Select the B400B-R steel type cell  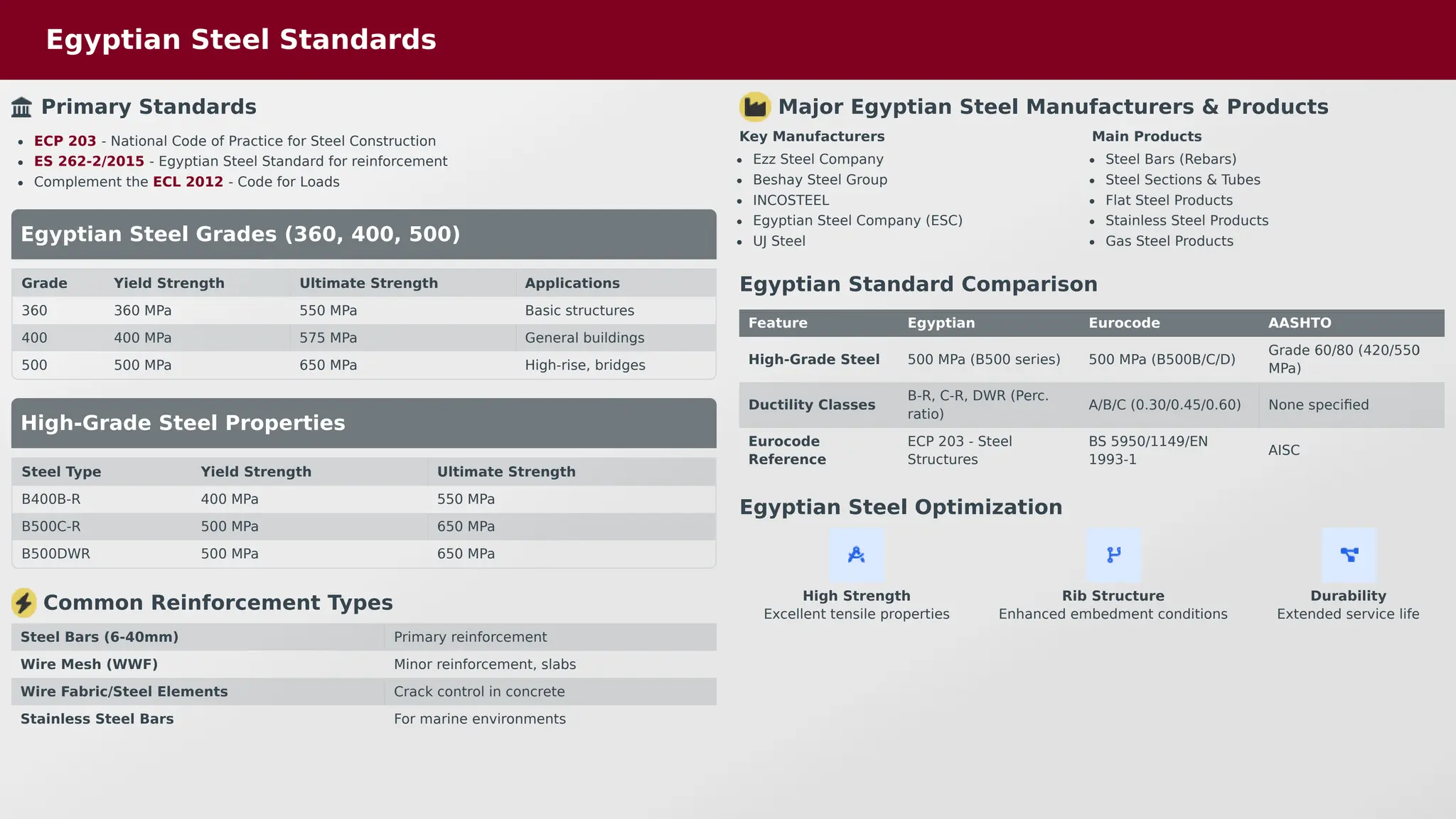51,500
